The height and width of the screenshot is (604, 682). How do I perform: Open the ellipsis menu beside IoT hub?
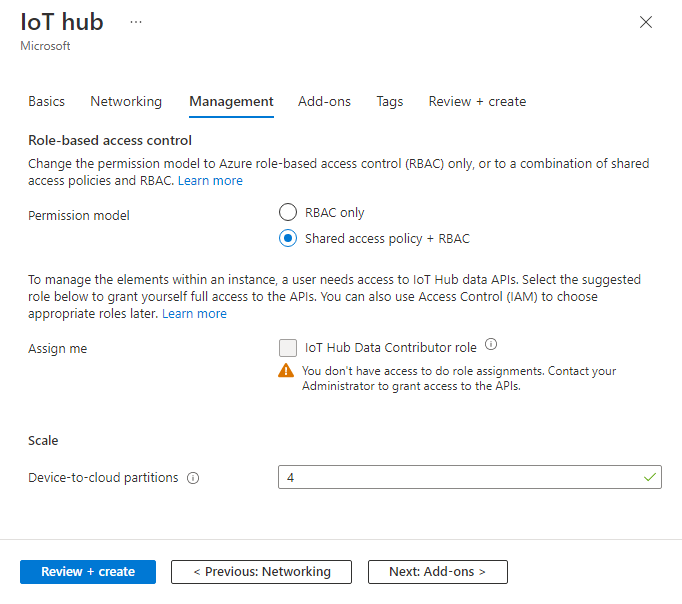click(x=136, y=22)
